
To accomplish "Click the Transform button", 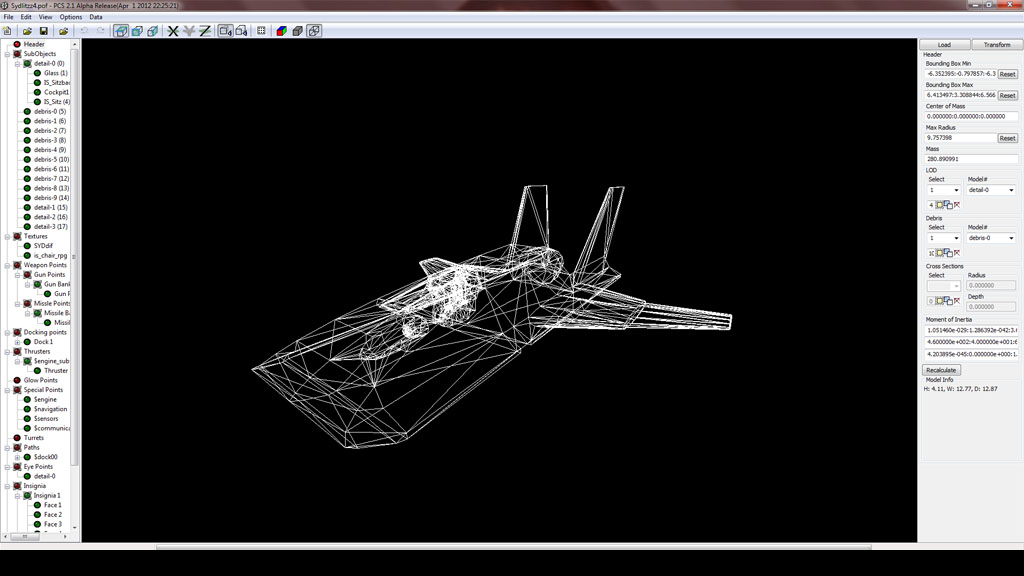I will tap(996, 45).
